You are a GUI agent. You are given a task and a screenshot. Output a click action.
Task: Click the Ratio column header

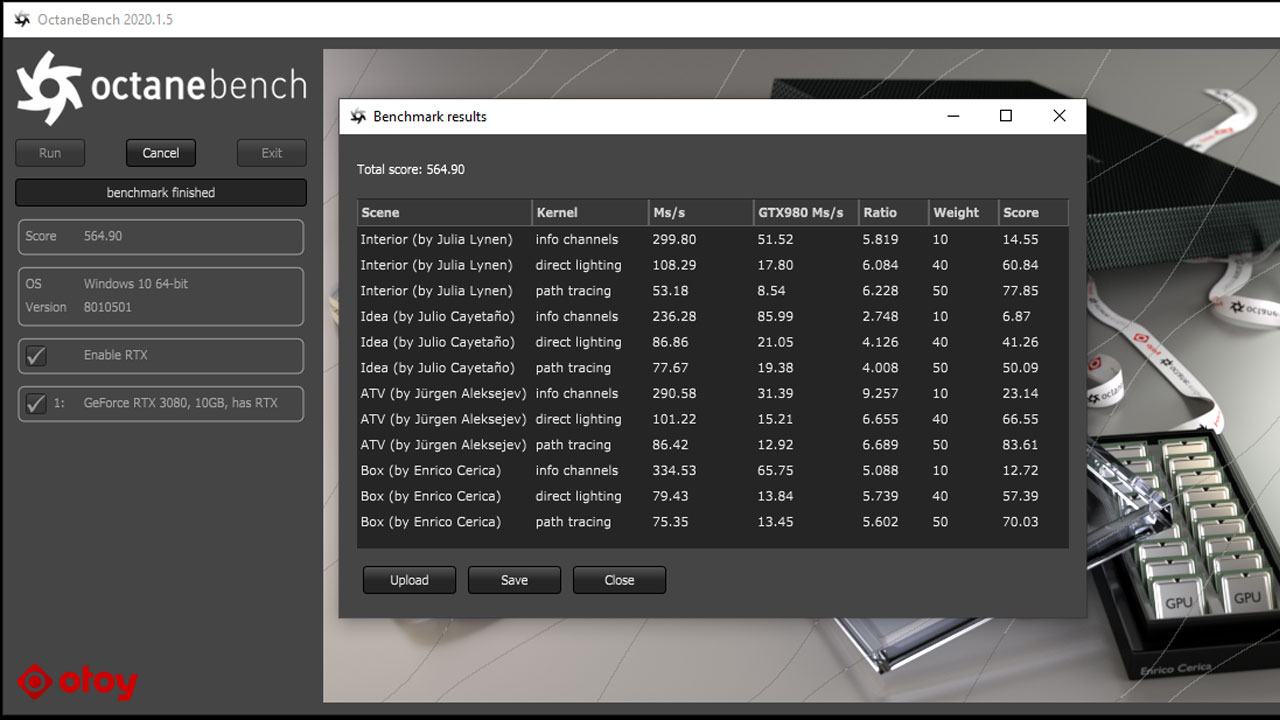click(893, 212)
